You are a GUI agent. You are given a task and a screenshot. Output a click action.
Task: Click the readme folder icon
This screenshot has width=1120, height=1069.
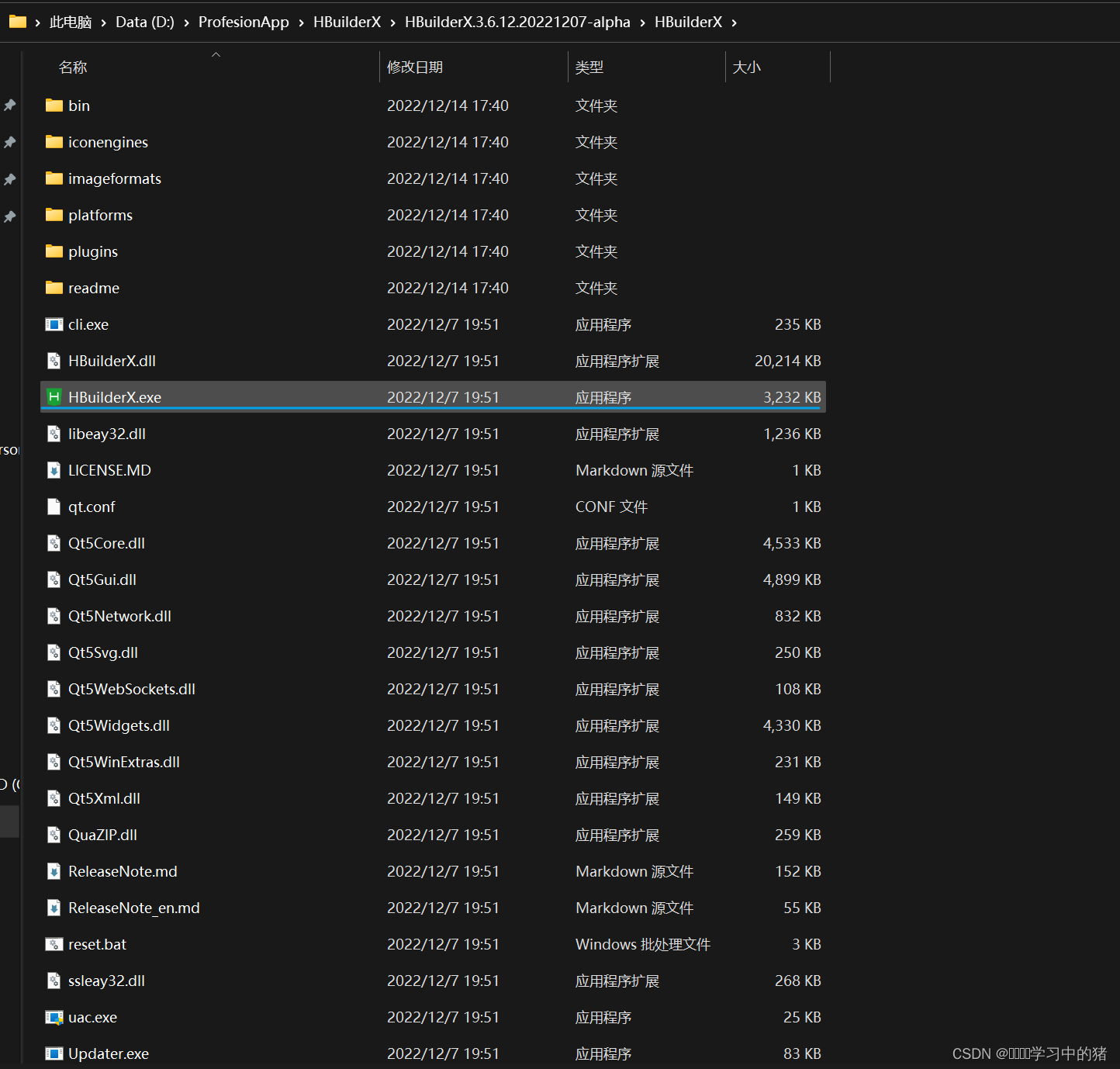pos(54,288)
